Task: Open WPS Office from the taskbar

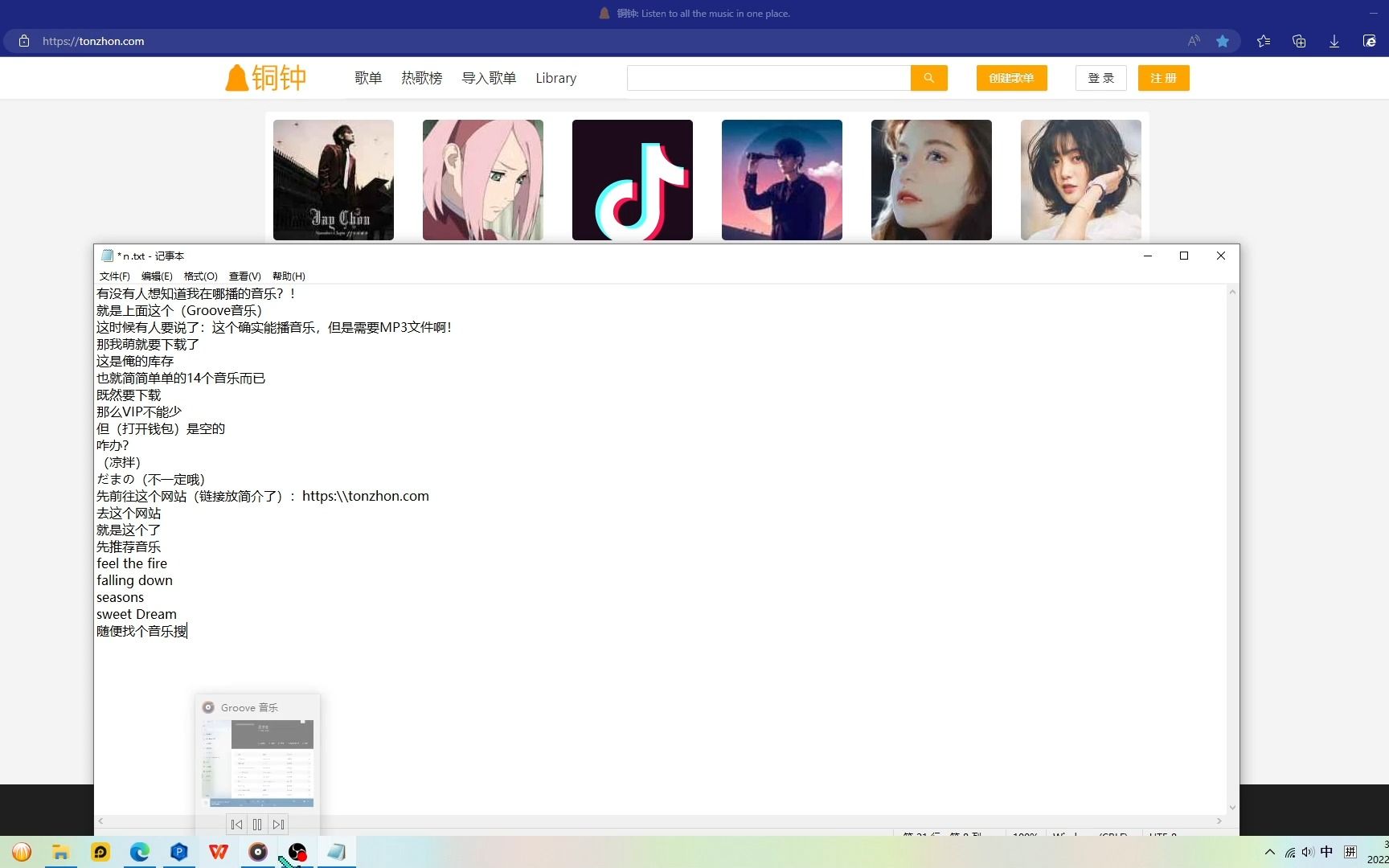Action: 219,852
